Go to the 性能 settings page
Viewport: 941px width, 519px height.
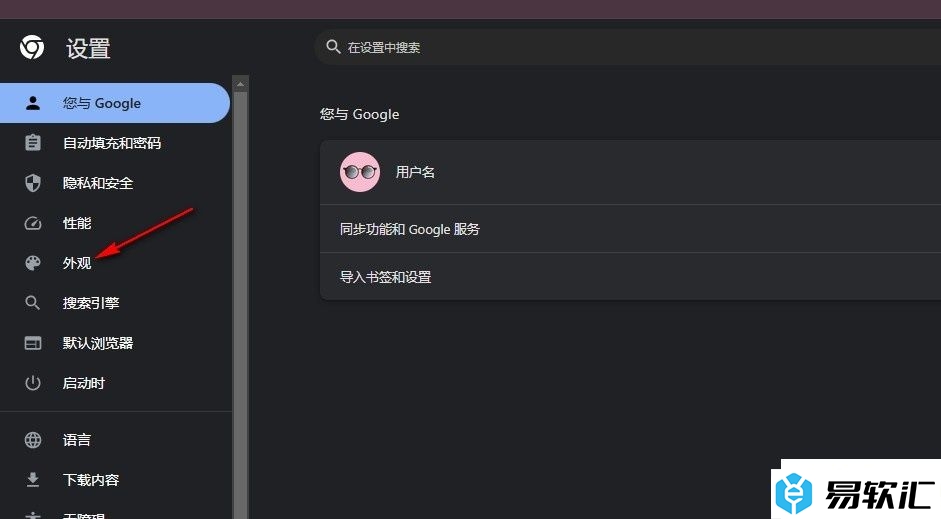click(x=115, y=223)
